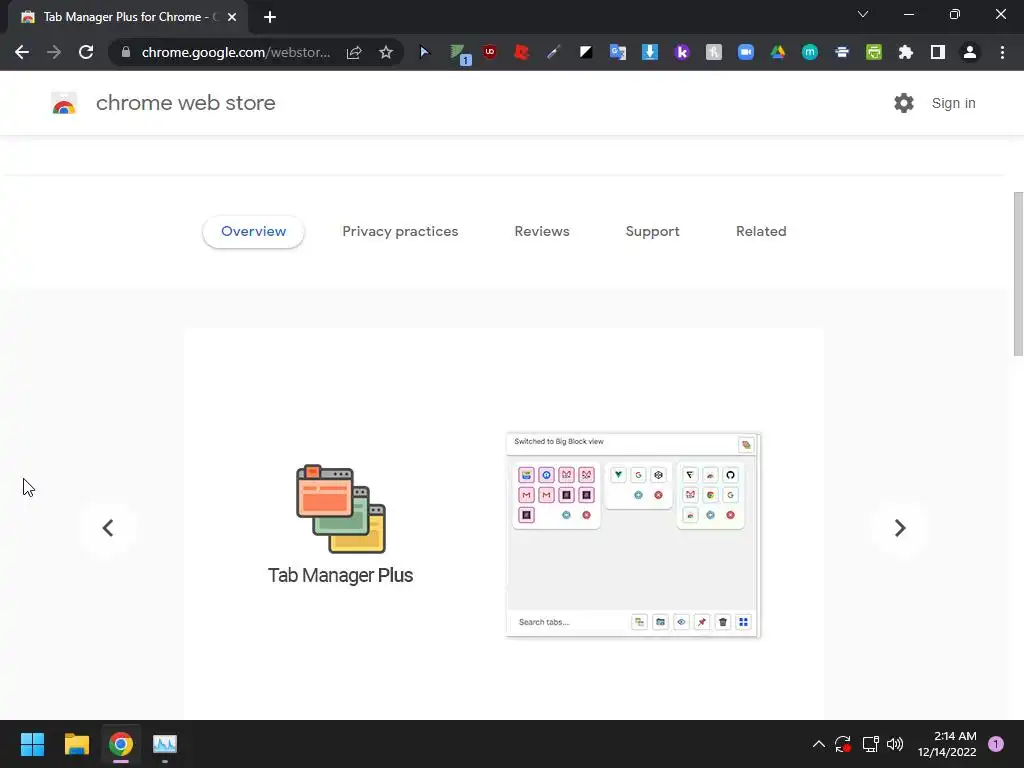This screenshot has width=1024, height=768.
Task: Go back to the previous page
Action: tap(22, 52)
